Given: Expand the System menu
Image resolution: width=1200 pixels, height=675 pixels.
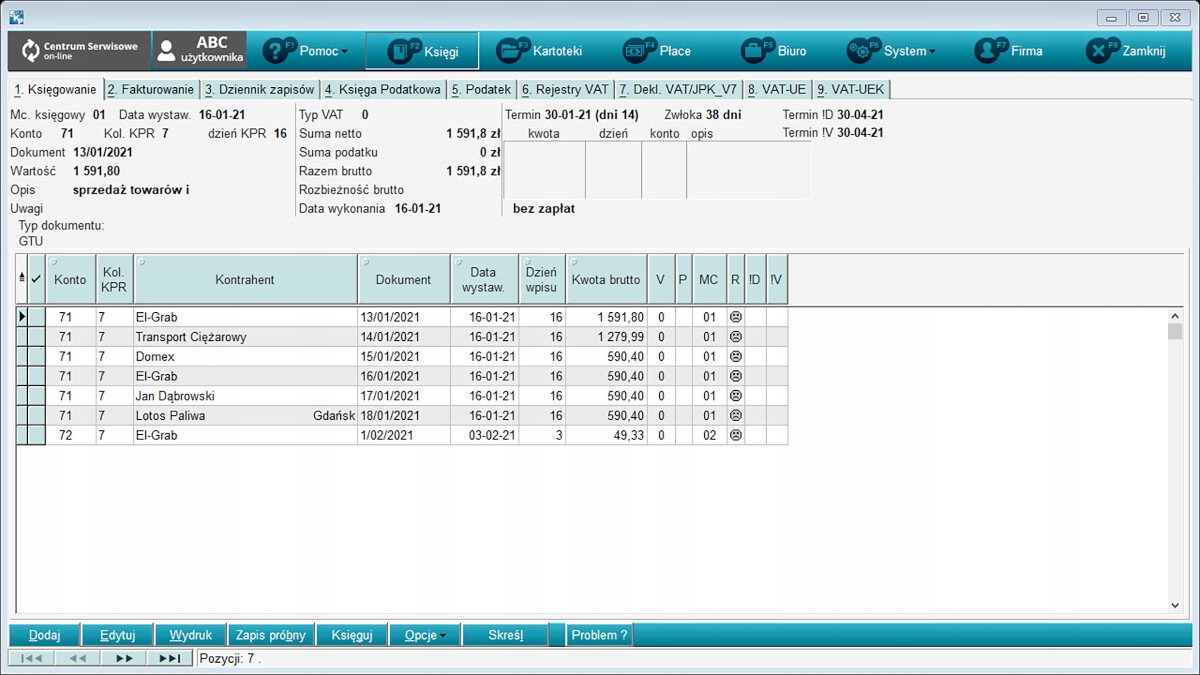Looking at the screenshot, I should 891,51.
